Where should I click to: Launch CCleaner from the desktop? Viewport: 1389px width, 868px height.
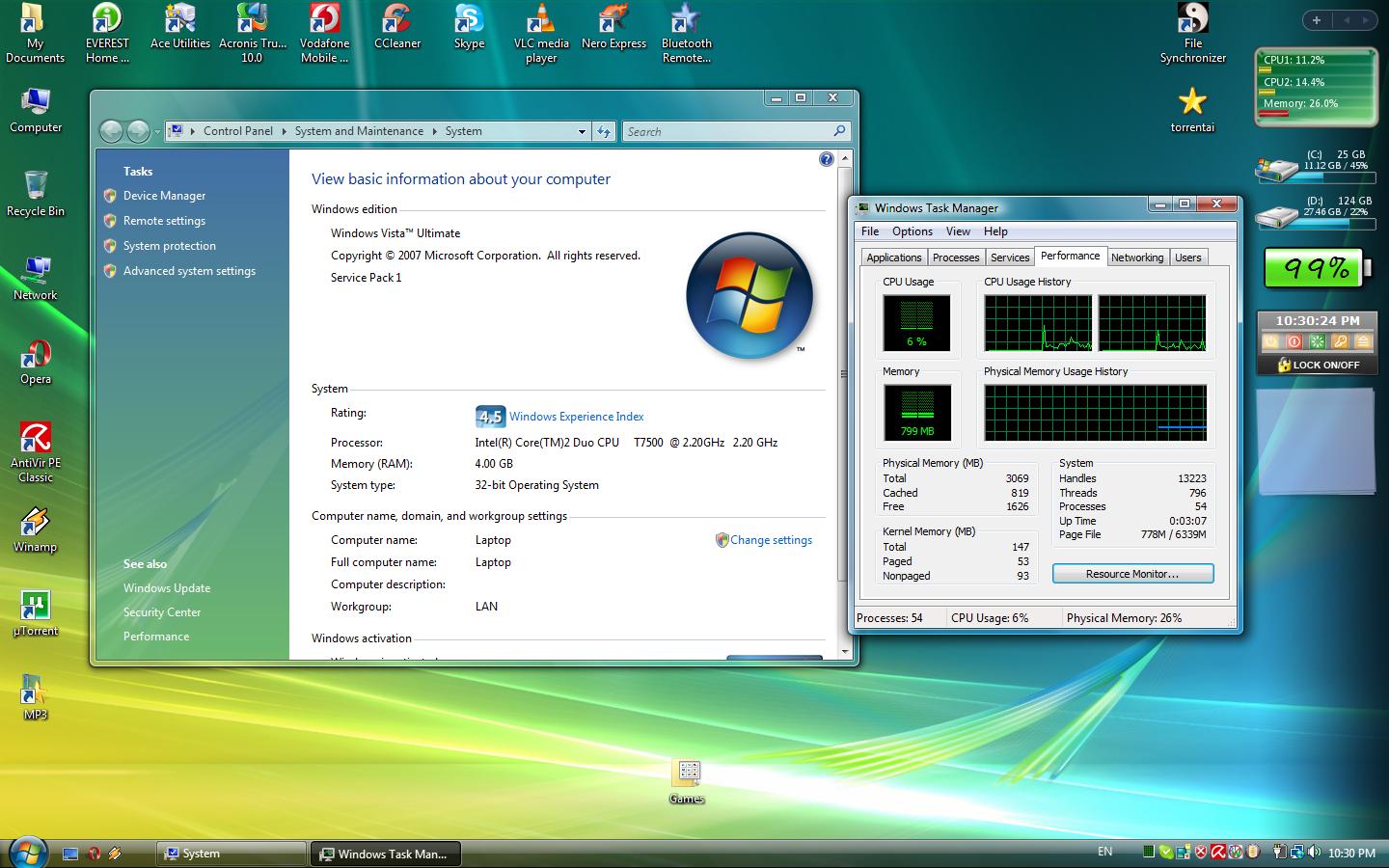(397, 27)
